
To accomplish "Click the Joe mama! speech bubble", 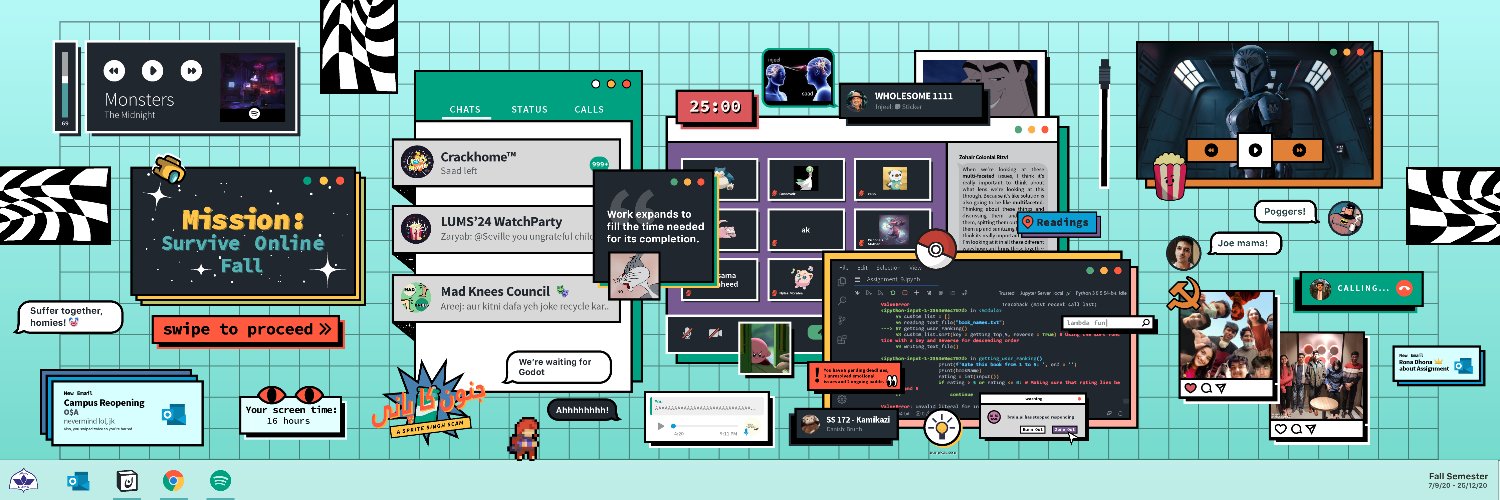I will [x=1244, y=242].
